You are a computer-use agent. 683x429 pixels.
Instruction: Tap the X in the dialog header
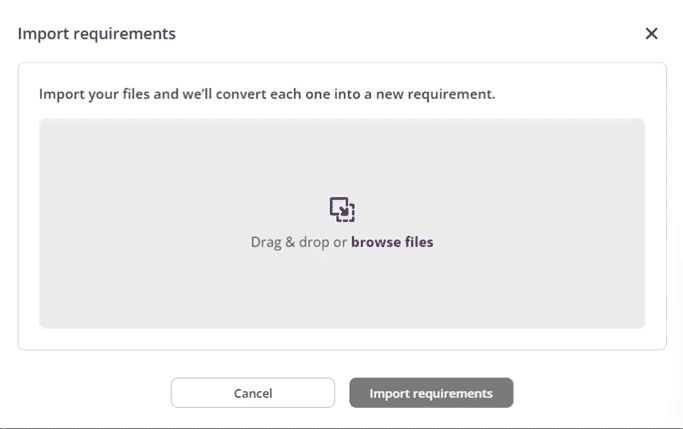[651, 34]
